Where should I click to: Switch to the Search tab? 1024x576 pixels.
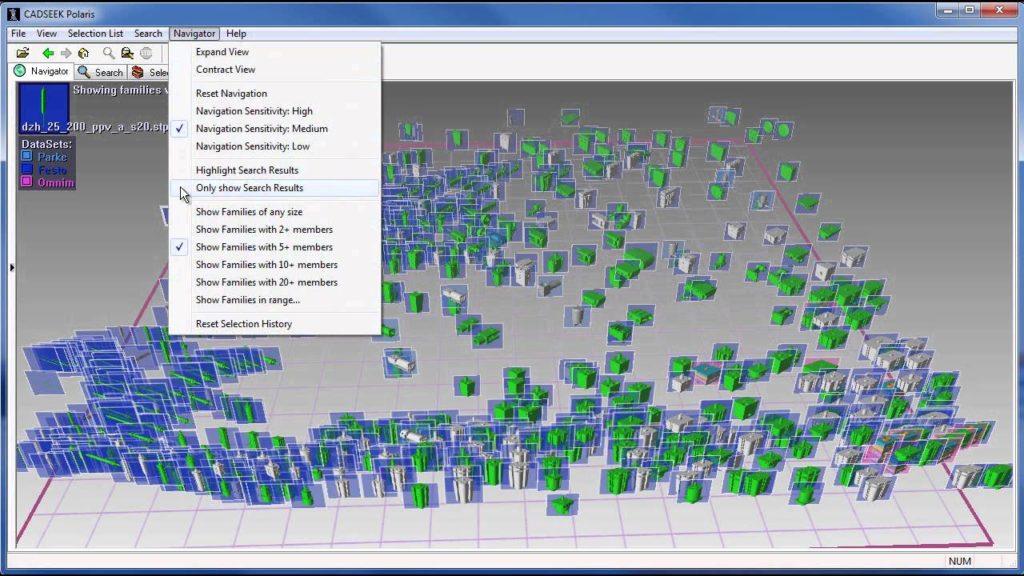pyautogui.click(x=100, y=72)
